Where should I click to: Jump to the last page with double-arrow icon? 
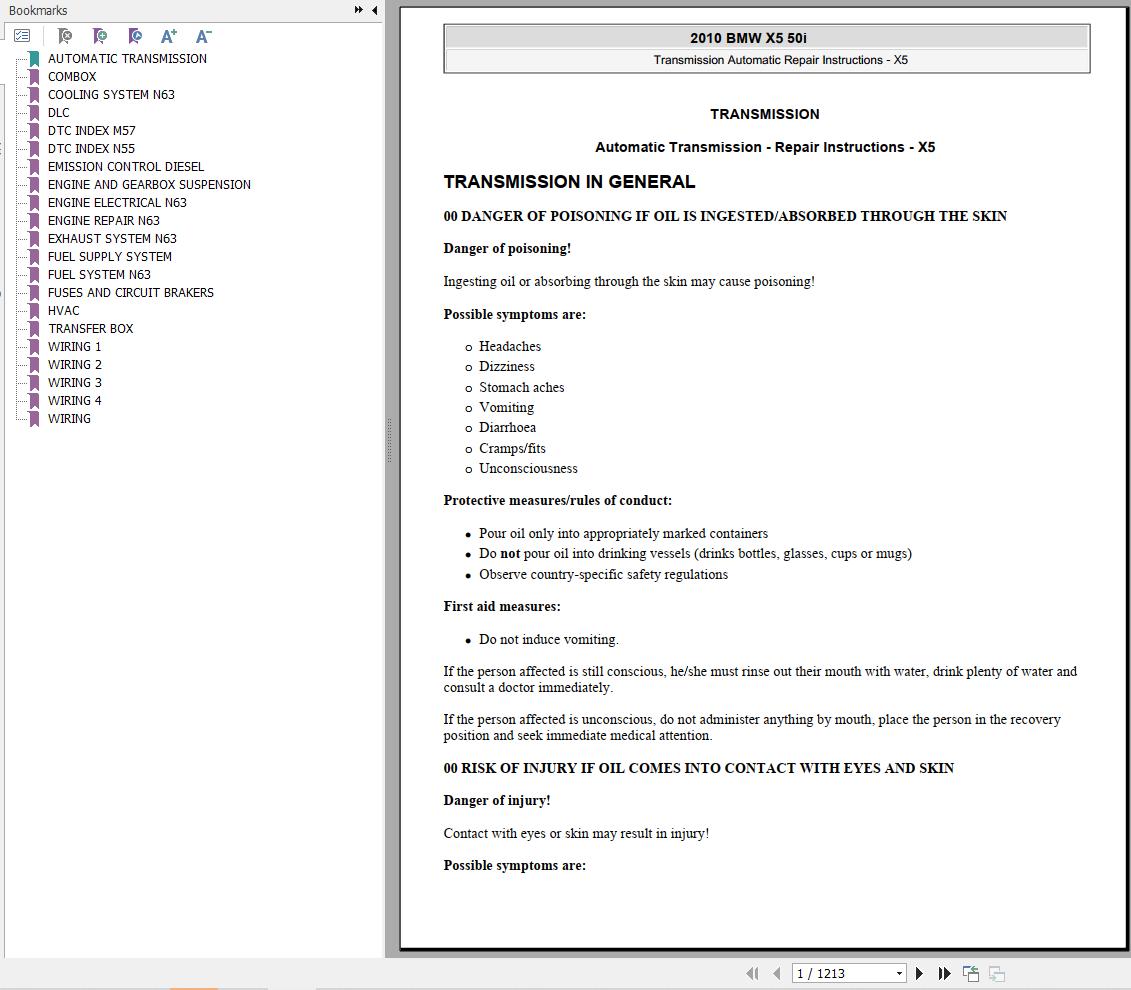point(944,973)
